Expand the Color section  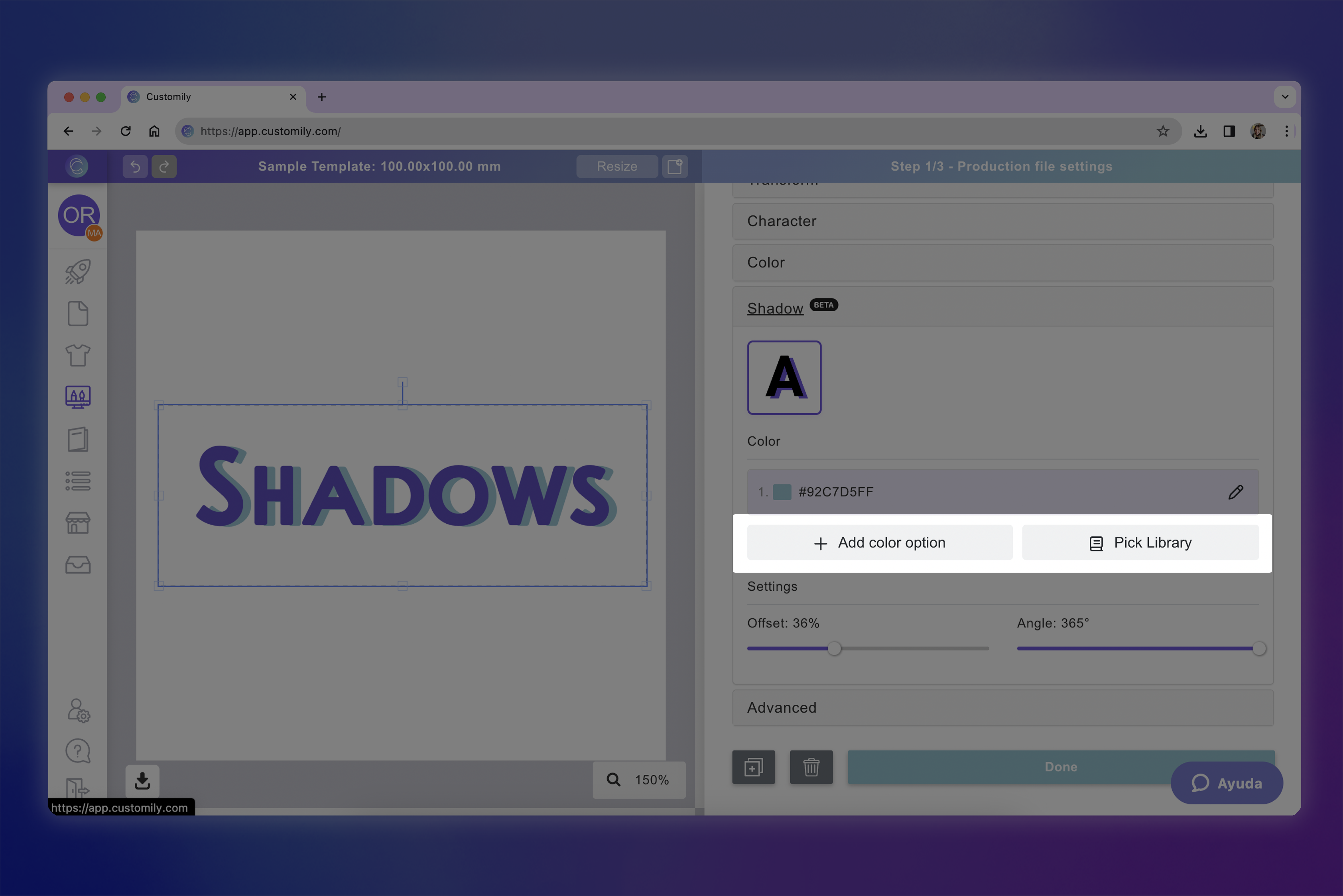pyautogui.click(x=1002, y=263)
